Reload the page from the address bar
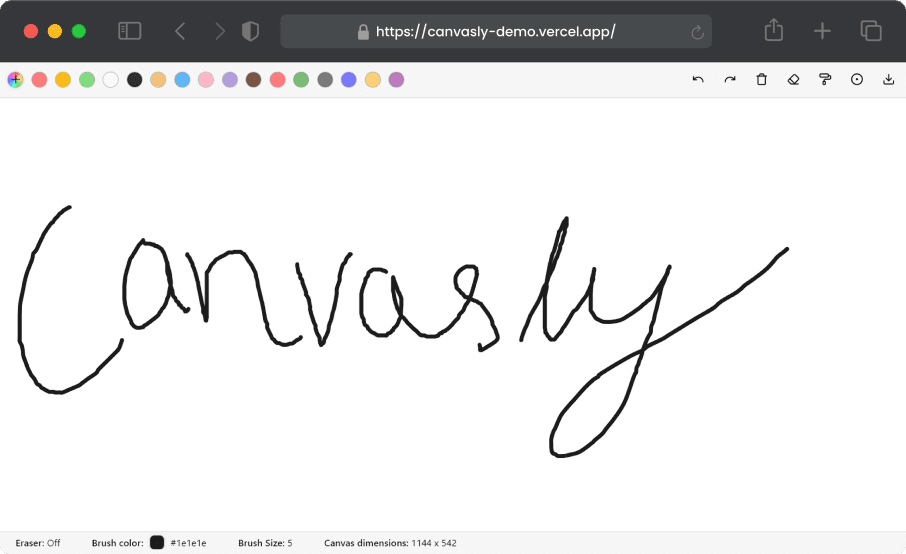The height and width of the screenshot is (554, 906). 697,32
